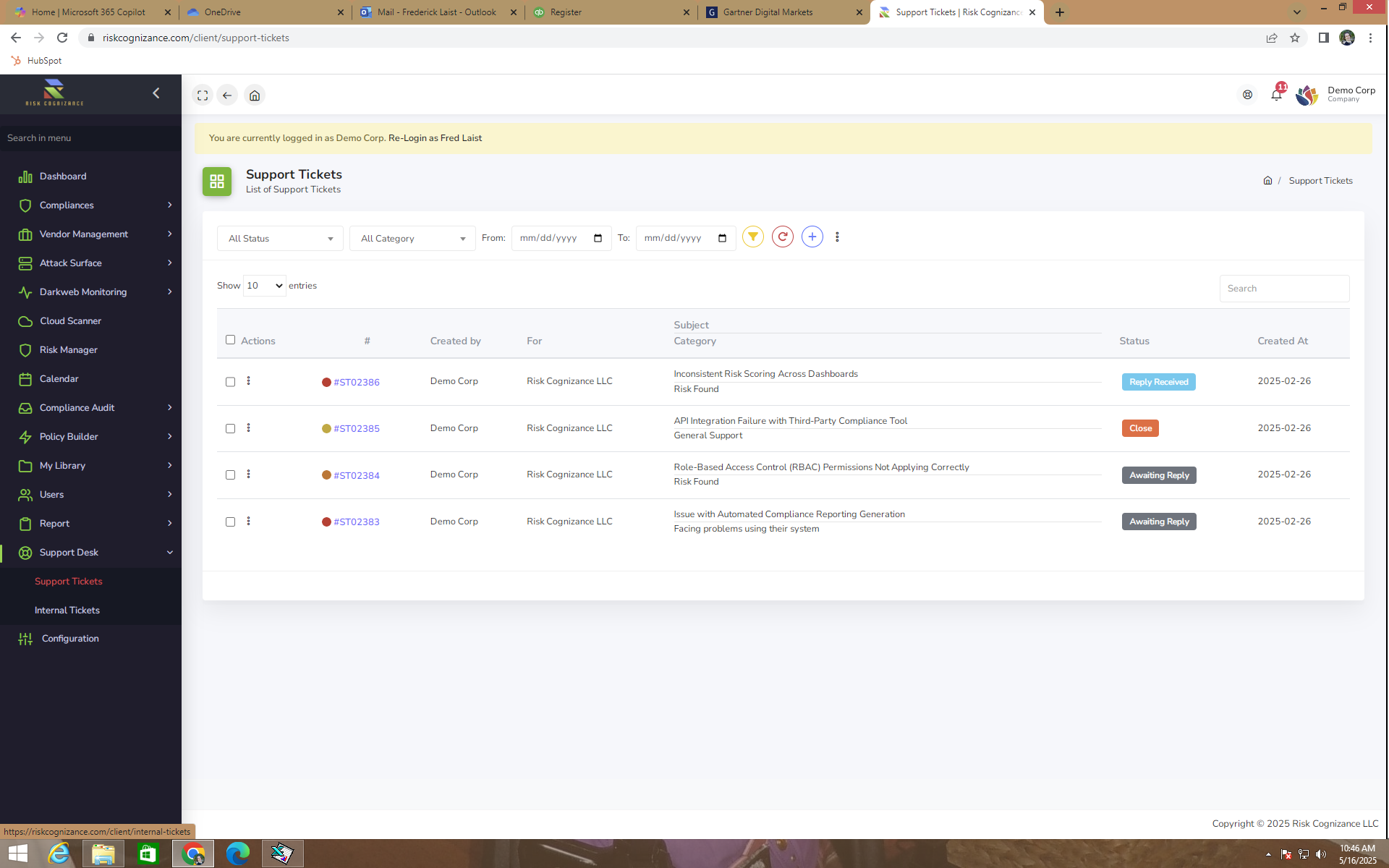The image size is (1389, 868).
Task: Select the checkbox for ticket #ST02386
Action: 230,381
